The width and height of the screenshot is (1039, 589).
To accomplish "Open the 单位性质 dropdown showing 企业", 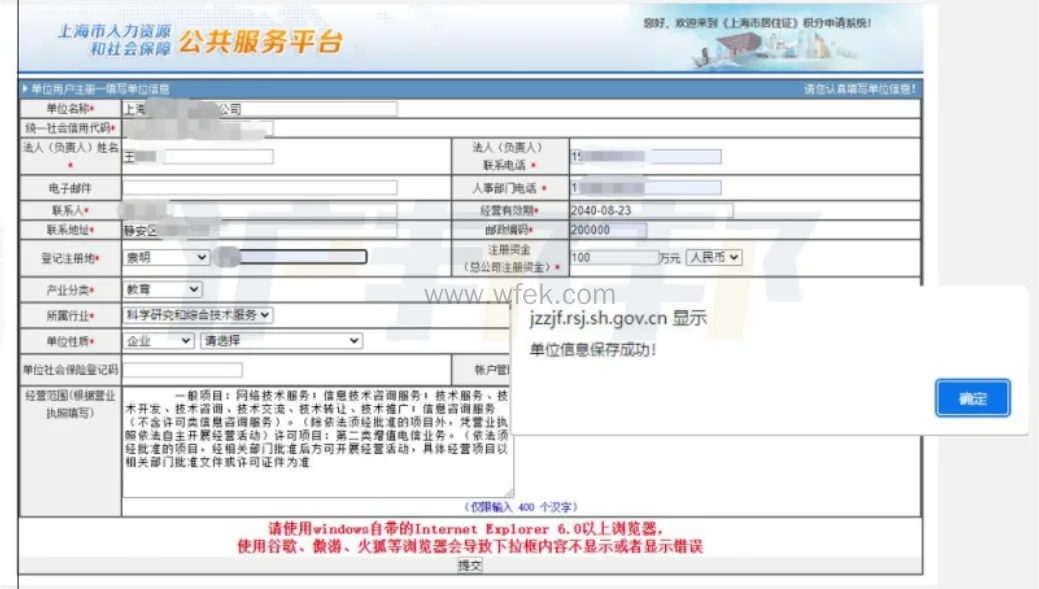I will 158,341.
